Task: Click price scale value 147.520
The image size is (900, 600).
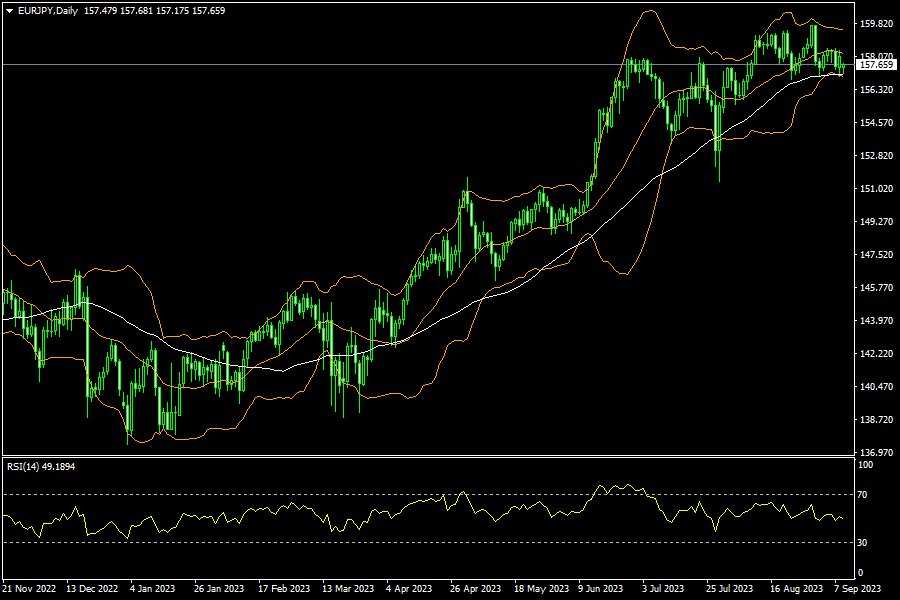Action: point(876,254)
